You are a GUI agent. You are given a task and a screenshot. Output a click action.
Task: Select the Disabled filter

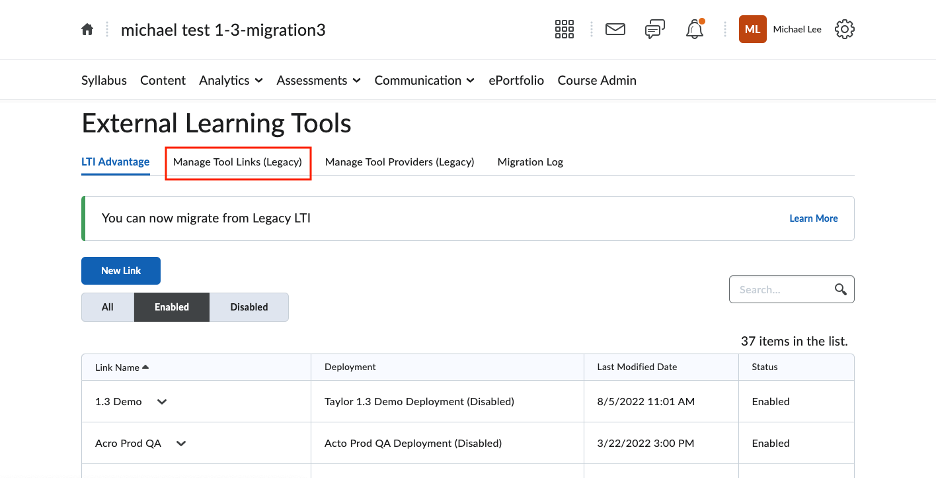tap(249, 307)
